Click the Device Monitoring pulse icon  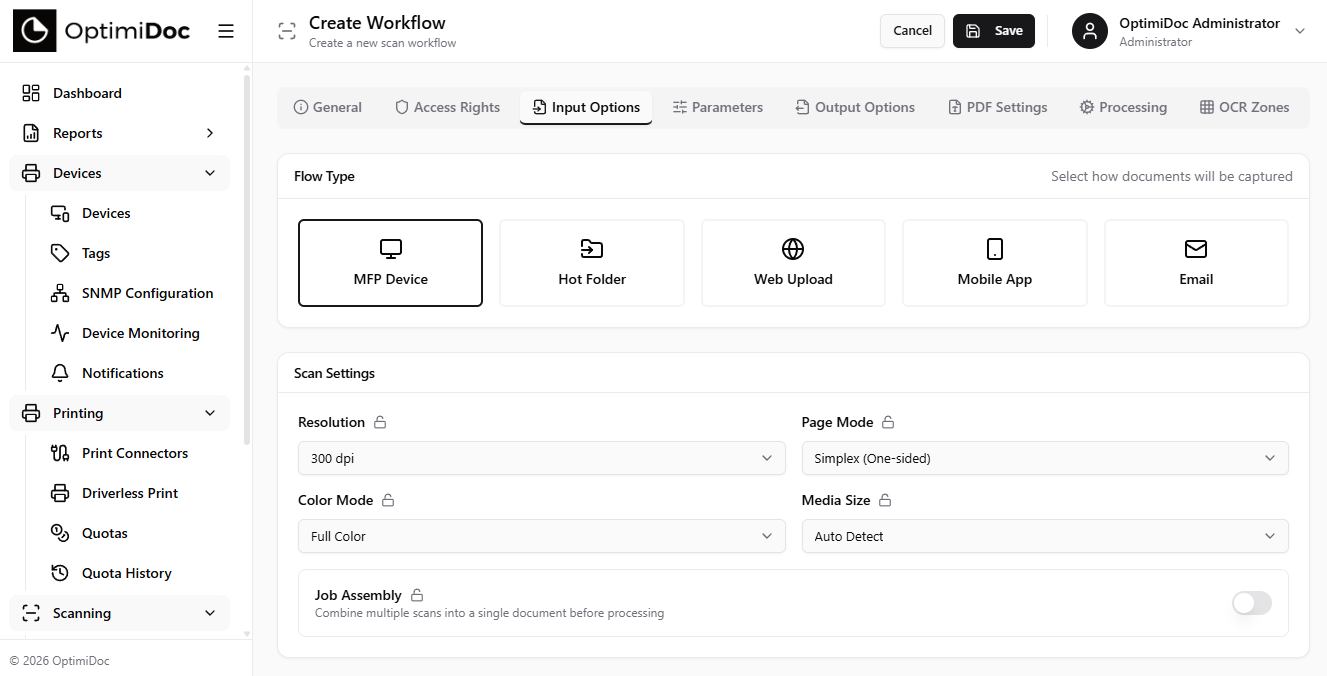[x=60, y=333]
